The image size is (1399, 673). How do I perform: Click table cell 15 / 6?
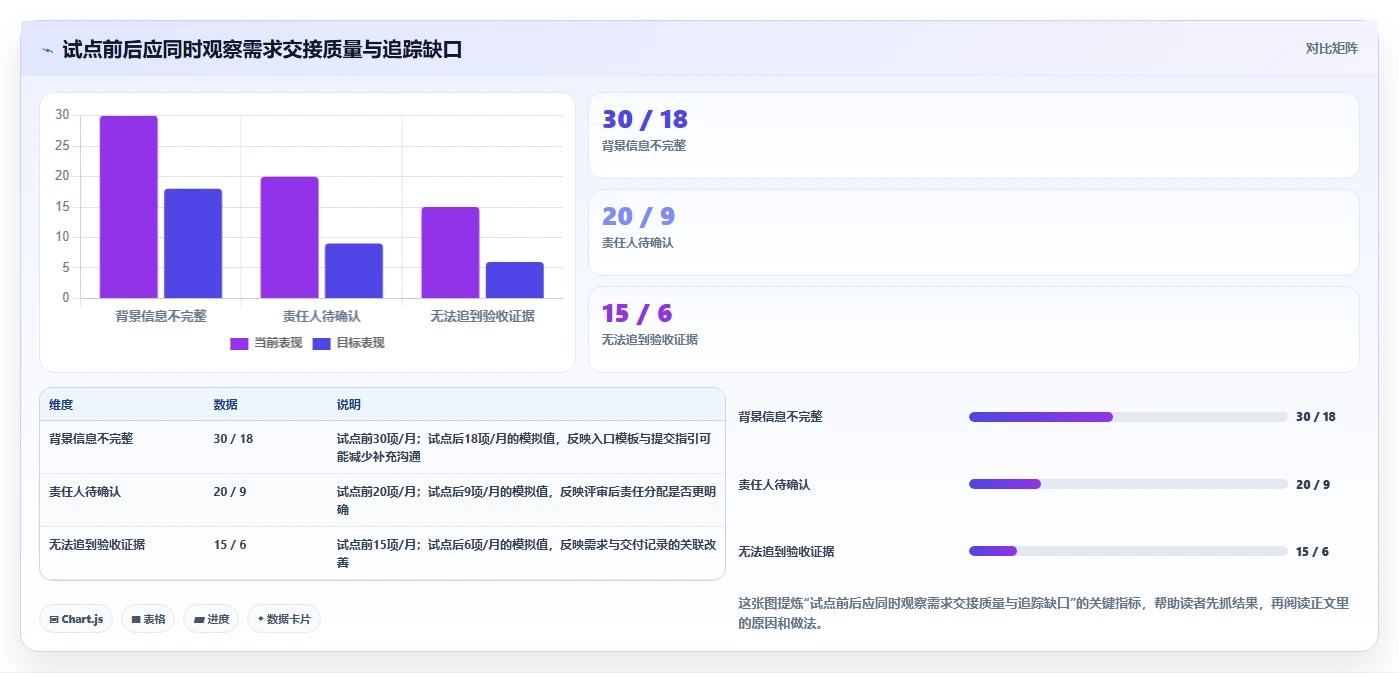click(x=230, y=545)
